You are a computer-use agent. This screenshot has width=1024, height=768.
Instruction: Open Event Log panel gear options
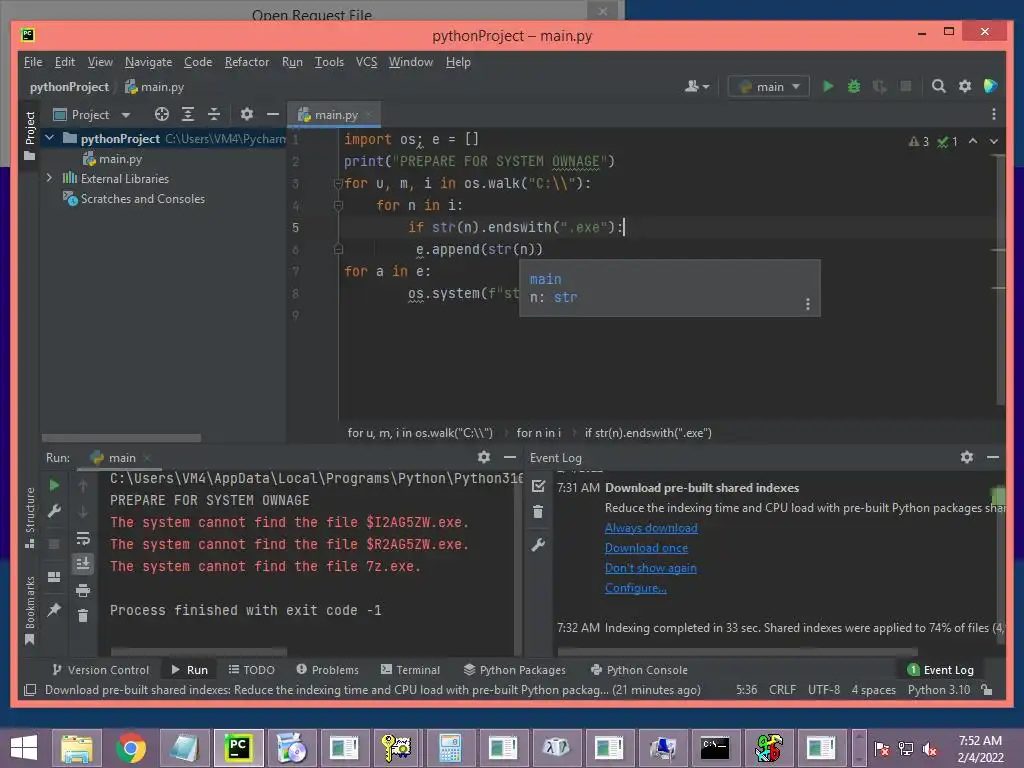click(967, 457)
